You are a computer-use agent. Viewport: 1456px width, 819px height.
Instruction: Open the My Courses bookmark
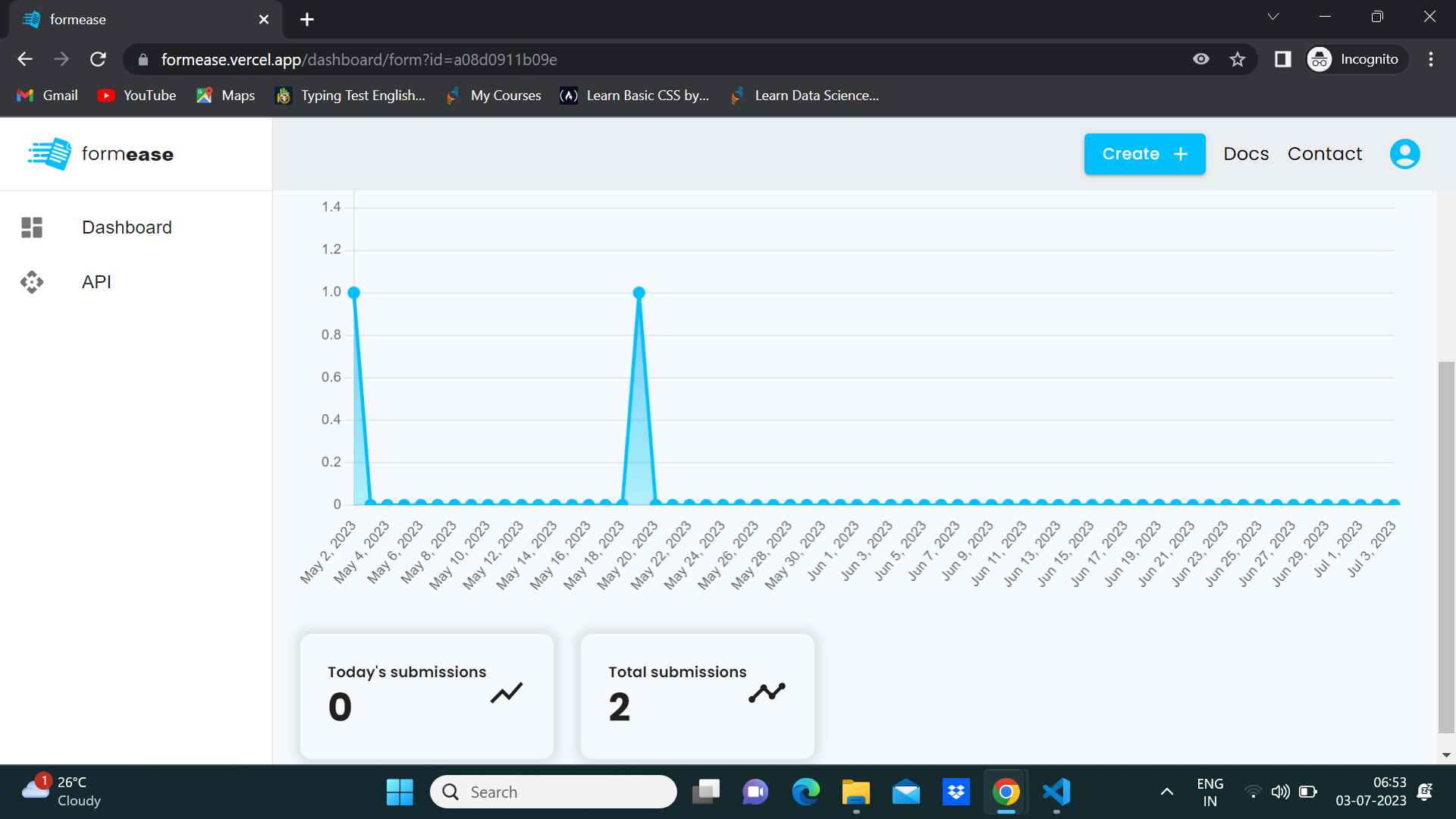coord(494,96)
